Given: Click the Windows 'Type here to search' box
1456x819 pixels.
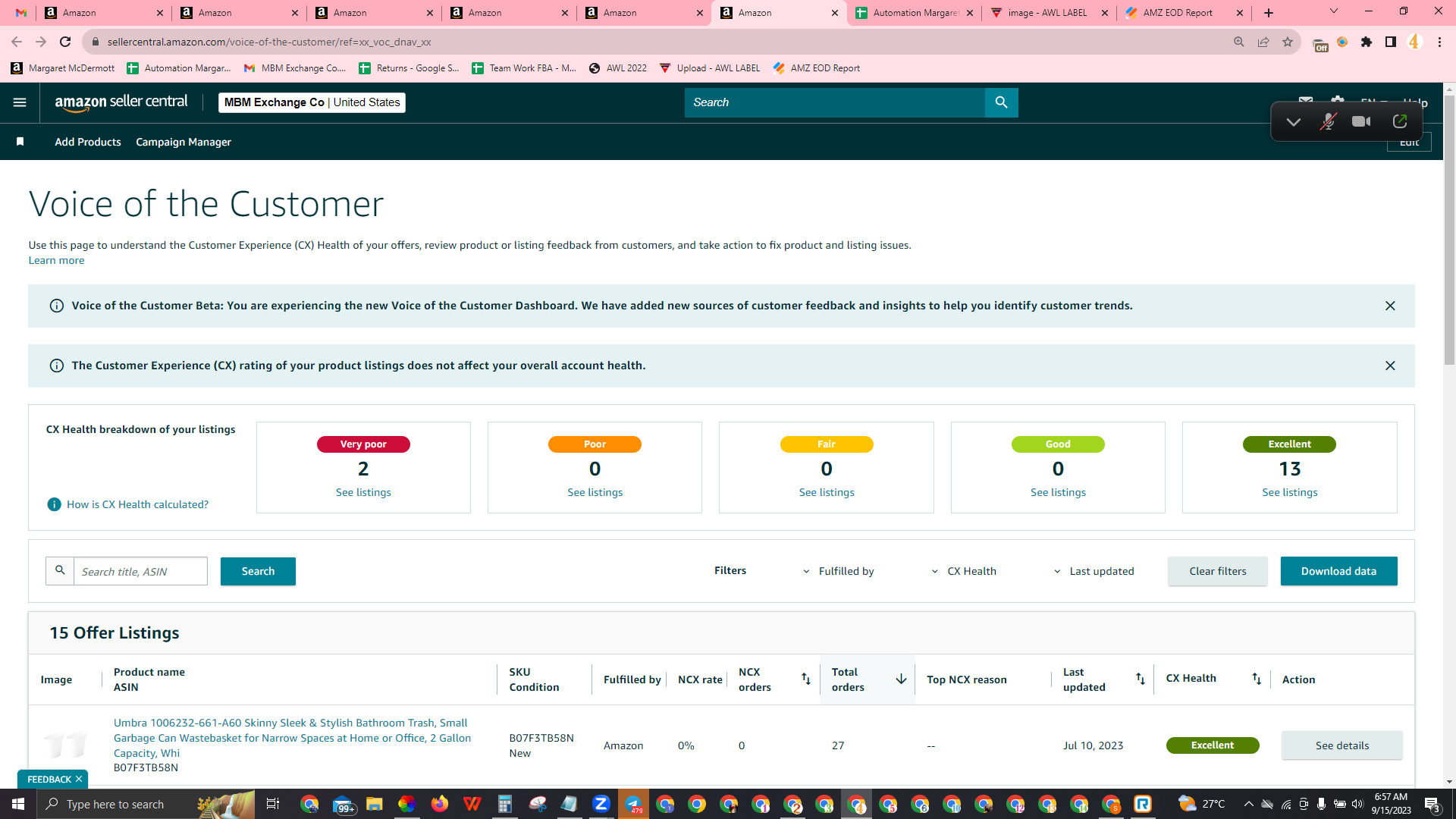Looking at the screenshot, I should coord(146,804).
